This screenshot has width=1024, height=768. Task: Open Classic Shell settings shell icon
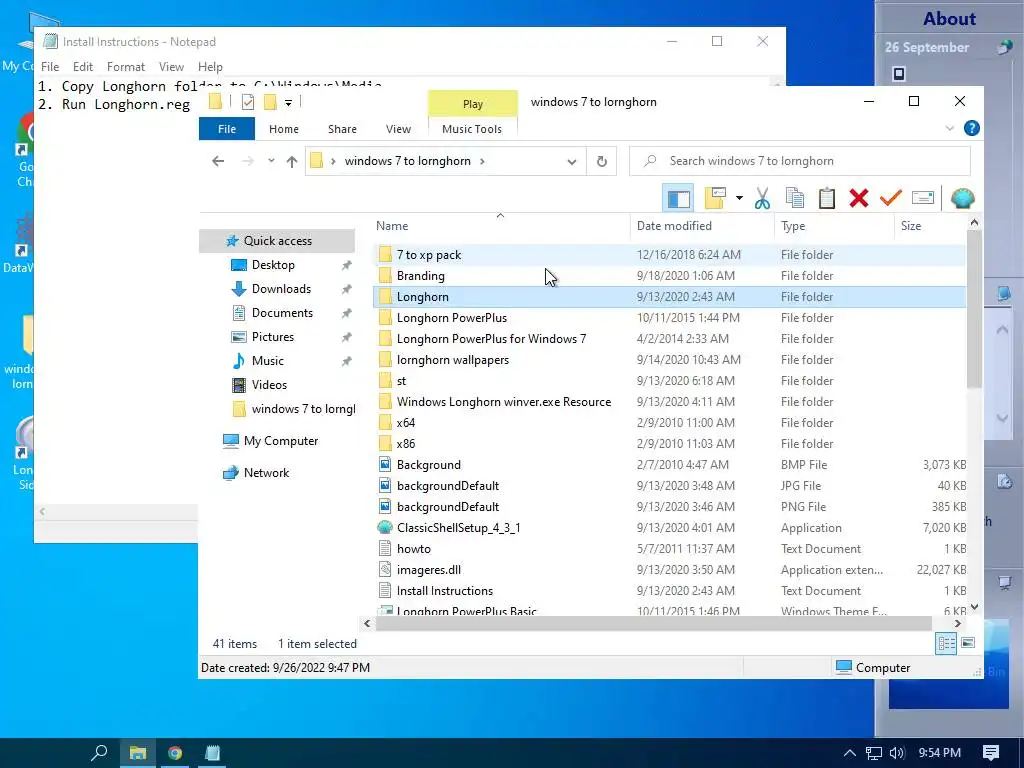tap(963, 198)
